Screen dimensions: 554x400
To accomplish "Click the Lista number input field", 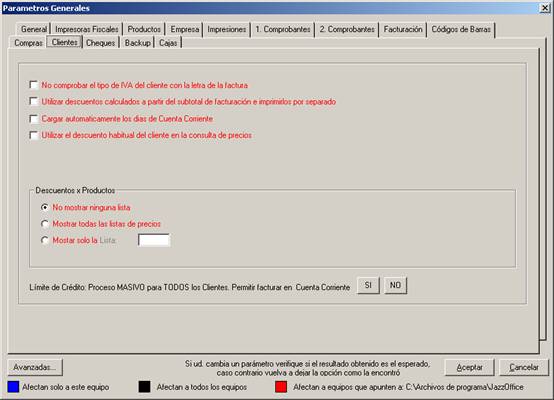I will pyautogui.click(x=154, y=240).
